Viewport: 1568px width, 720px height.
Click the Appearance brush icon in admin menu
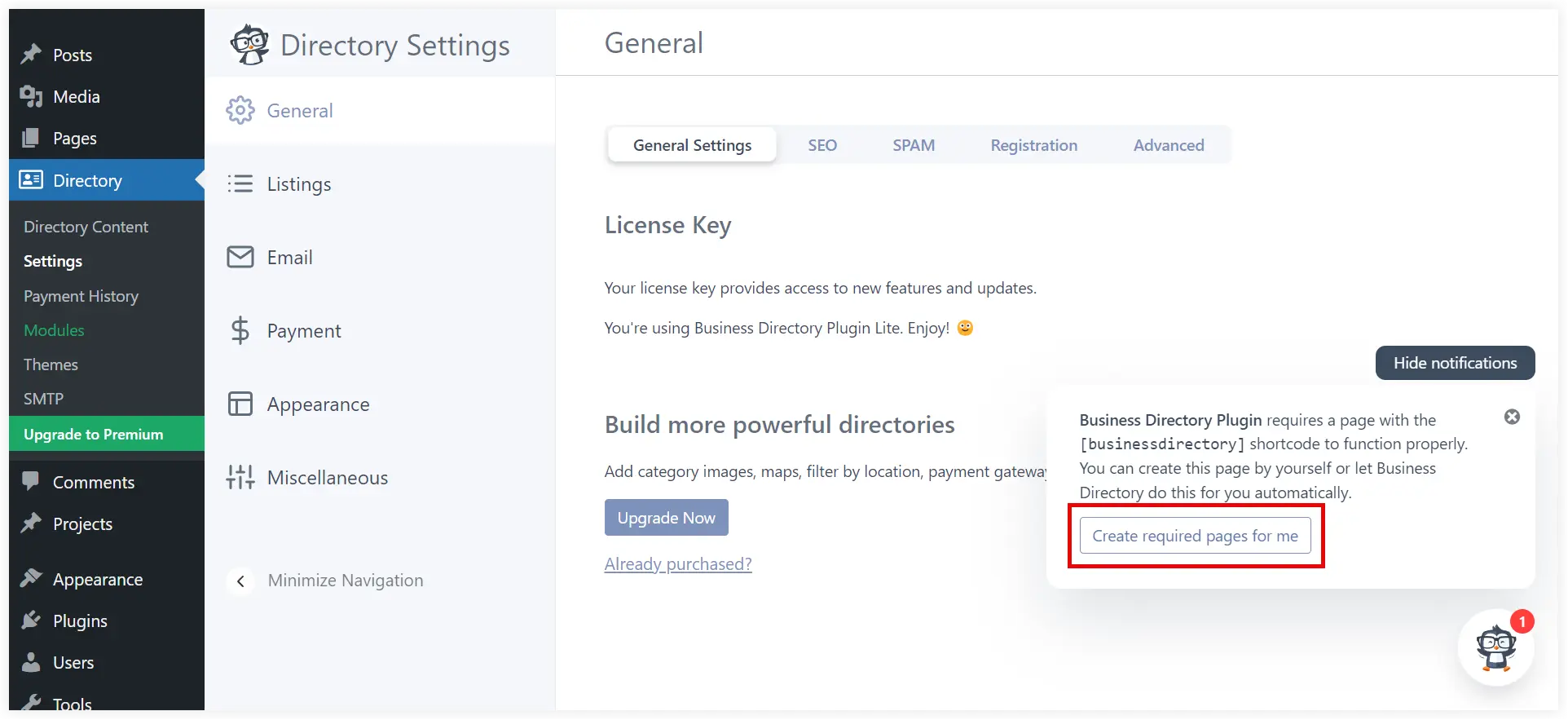click(31, 578)
